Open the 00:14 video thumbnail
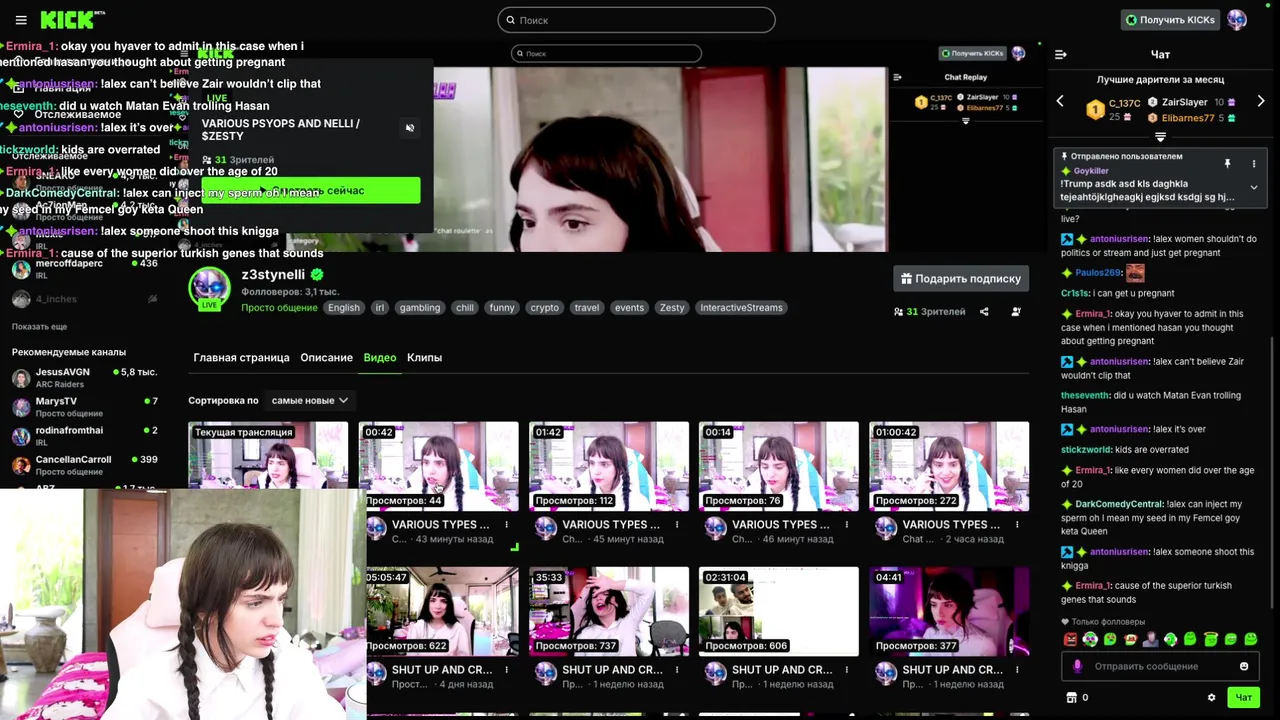Screen dimensions: 1280x720 tap(779, 466)
